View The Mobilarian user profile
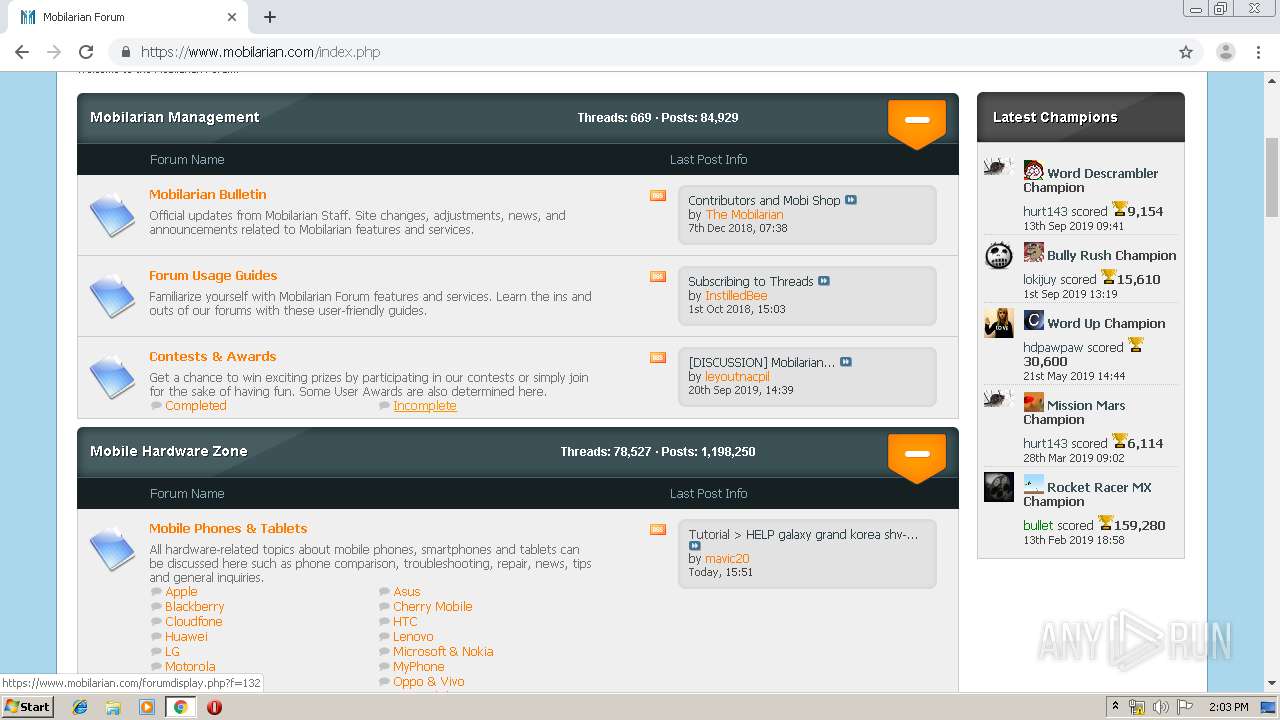This screenshot has height=720, width=1280. click(x=744, y=214)
